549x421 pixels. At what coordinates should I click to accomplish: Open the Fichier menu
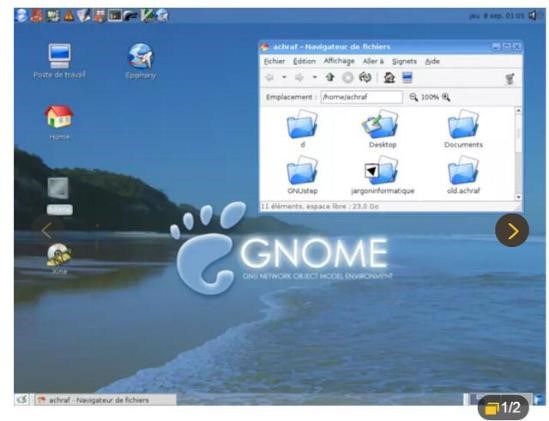click(274, 61)
